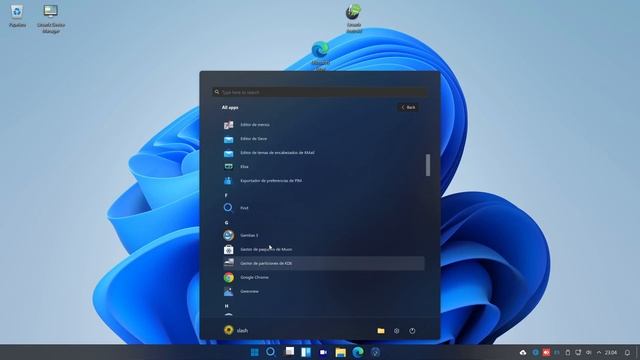Click the Start button on the taskbar
The height and width of the screenshot is (360, 640).
pyautogui.click(x=255, y=352)
